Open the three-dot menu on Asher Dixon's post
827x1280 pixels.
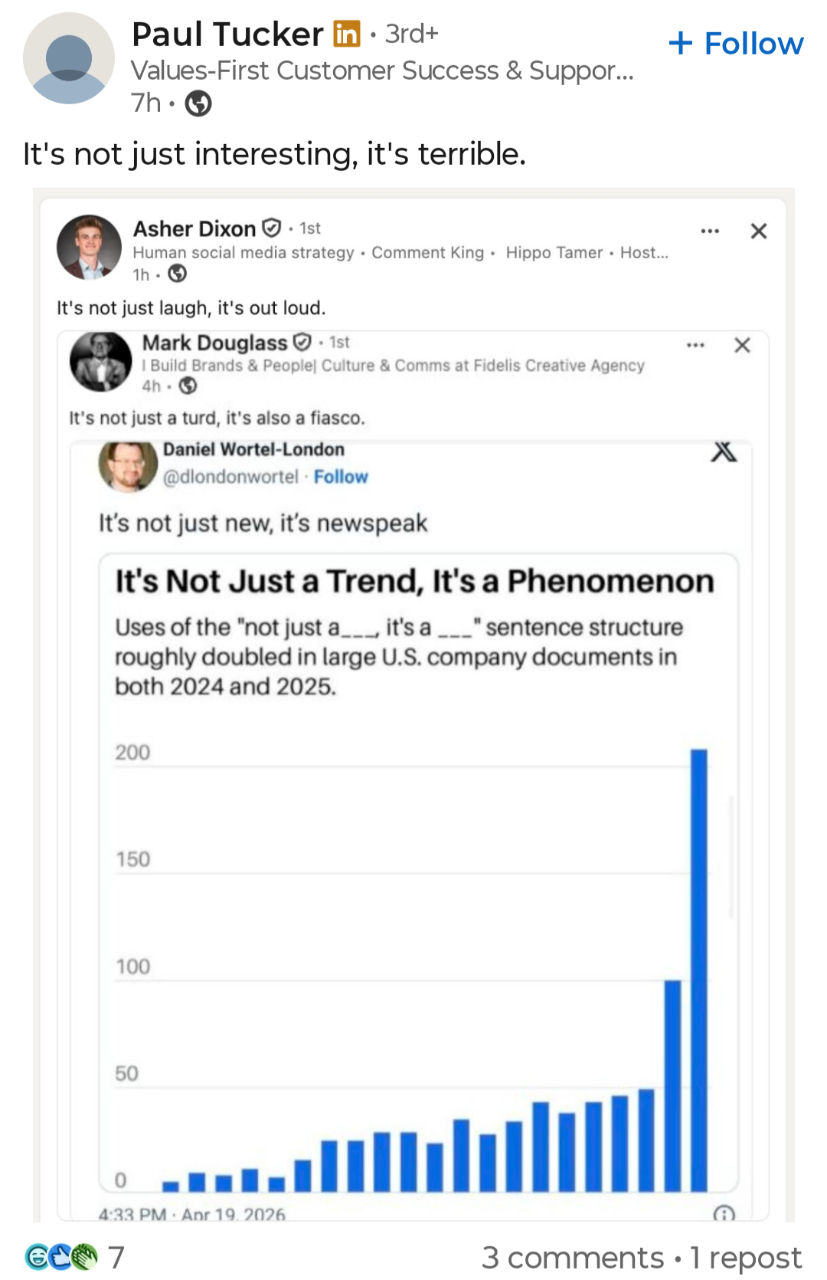point(710,231)
